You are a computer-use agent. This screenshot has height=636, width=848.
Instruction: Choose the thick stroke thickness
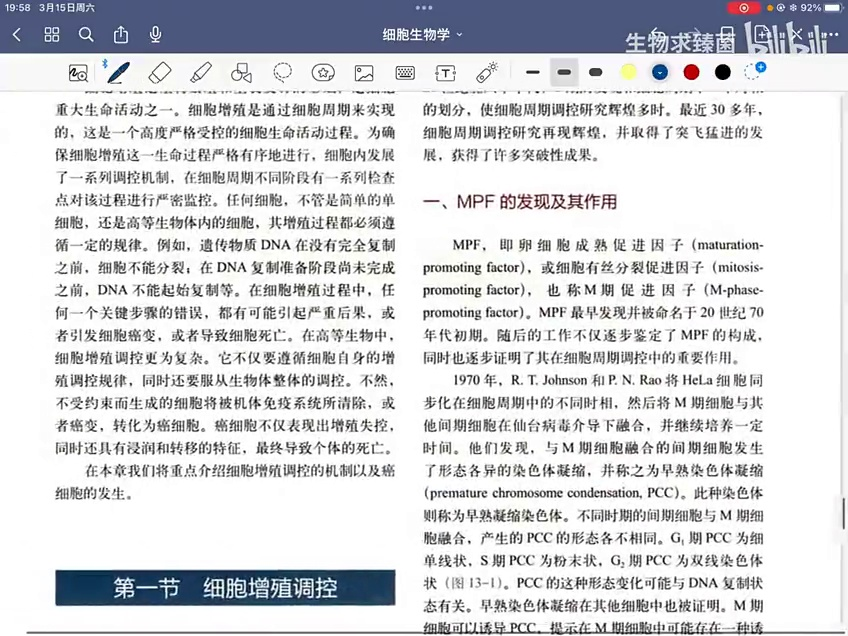click(x=595, y=72)
